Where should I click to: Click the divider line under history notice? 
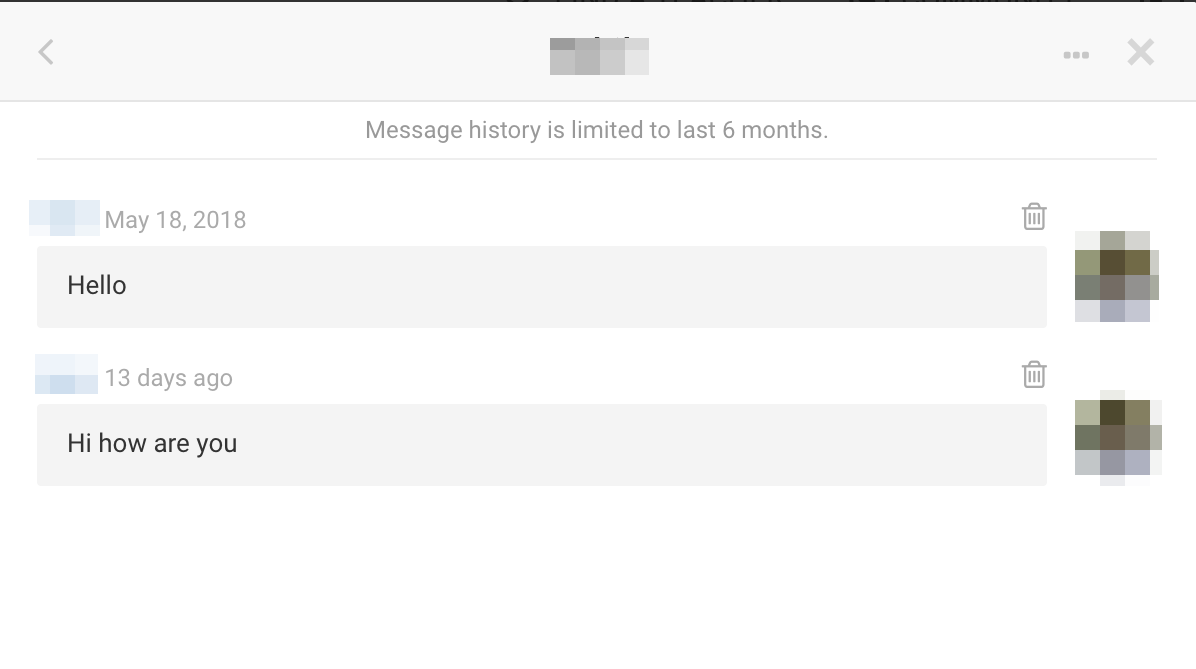[596, 159]
